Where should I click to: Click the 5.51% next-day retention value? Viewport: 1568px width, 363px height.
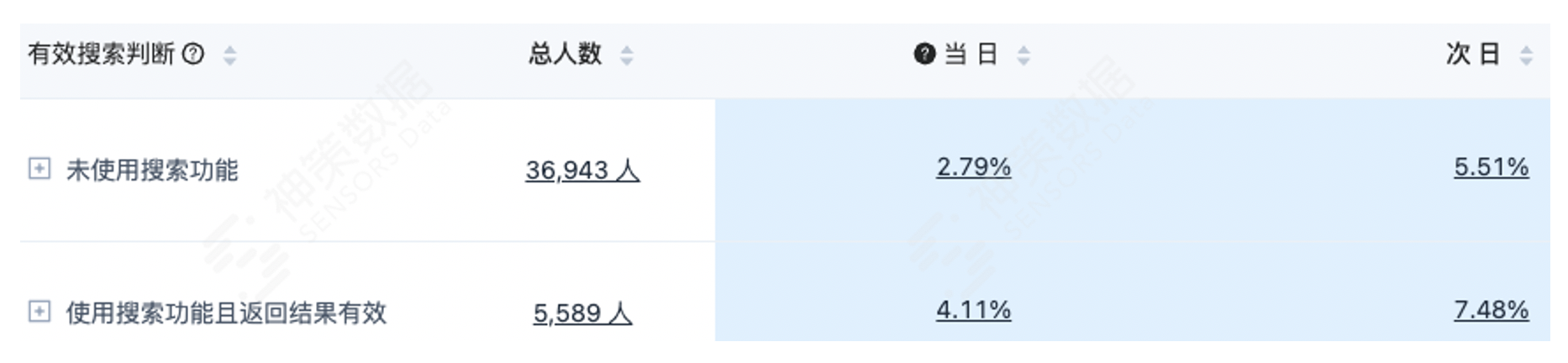point(1492,167)
